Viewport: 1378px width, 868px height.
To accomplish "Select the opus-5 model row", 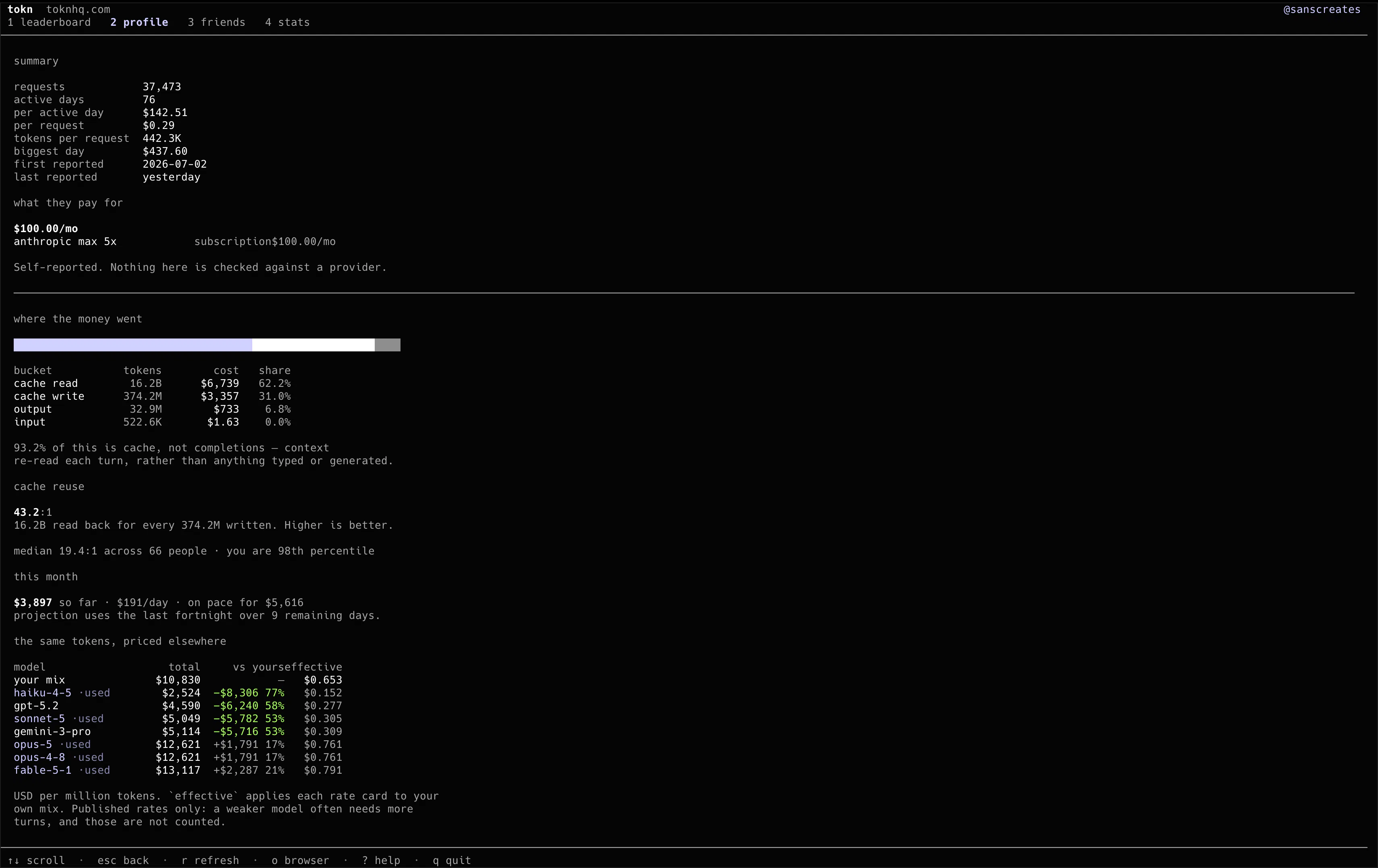I will click(x=178, y=744).
